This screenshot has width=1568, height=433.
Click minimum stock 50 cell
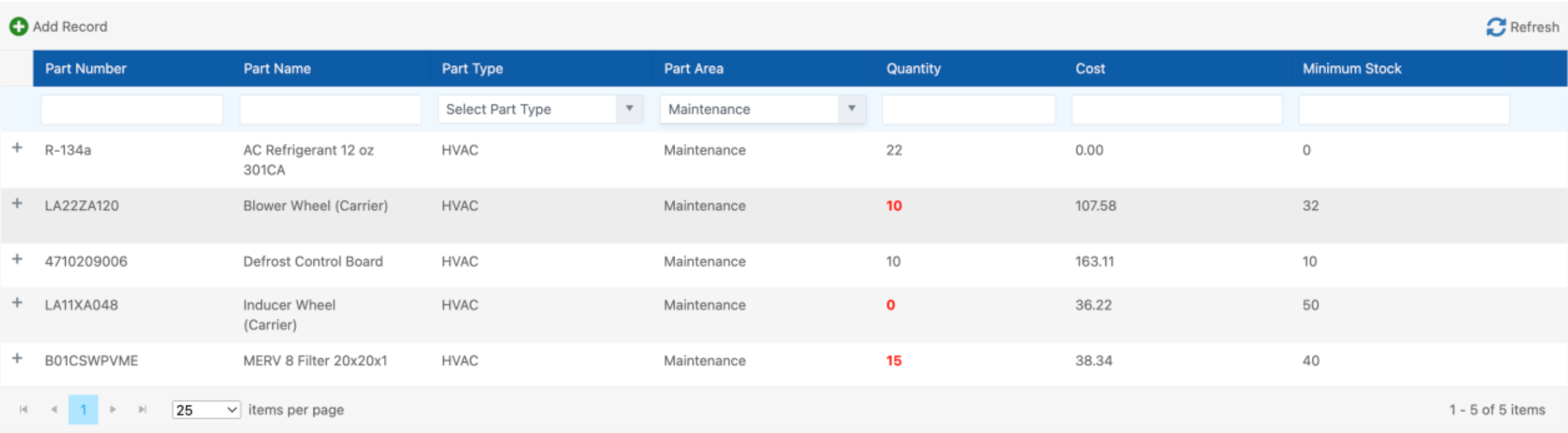[x=1311, y=305]
